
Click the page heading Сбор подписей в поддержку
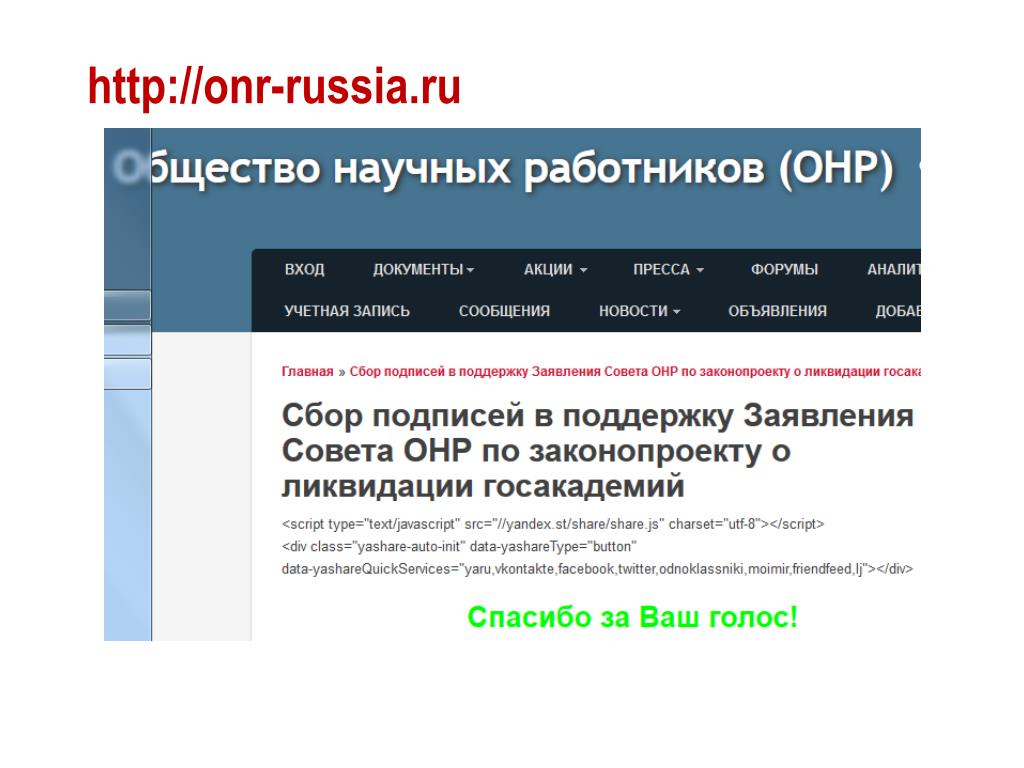pyautogui.click(x=597, y=451)
